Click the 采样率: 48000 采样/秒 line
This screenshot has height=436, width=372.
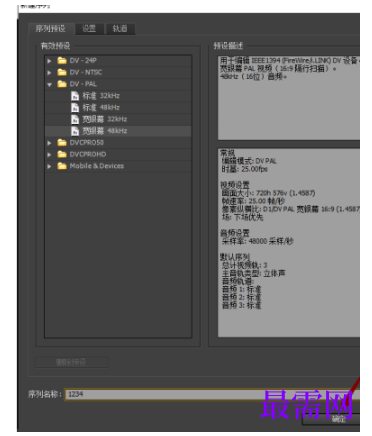coord(257,241)
